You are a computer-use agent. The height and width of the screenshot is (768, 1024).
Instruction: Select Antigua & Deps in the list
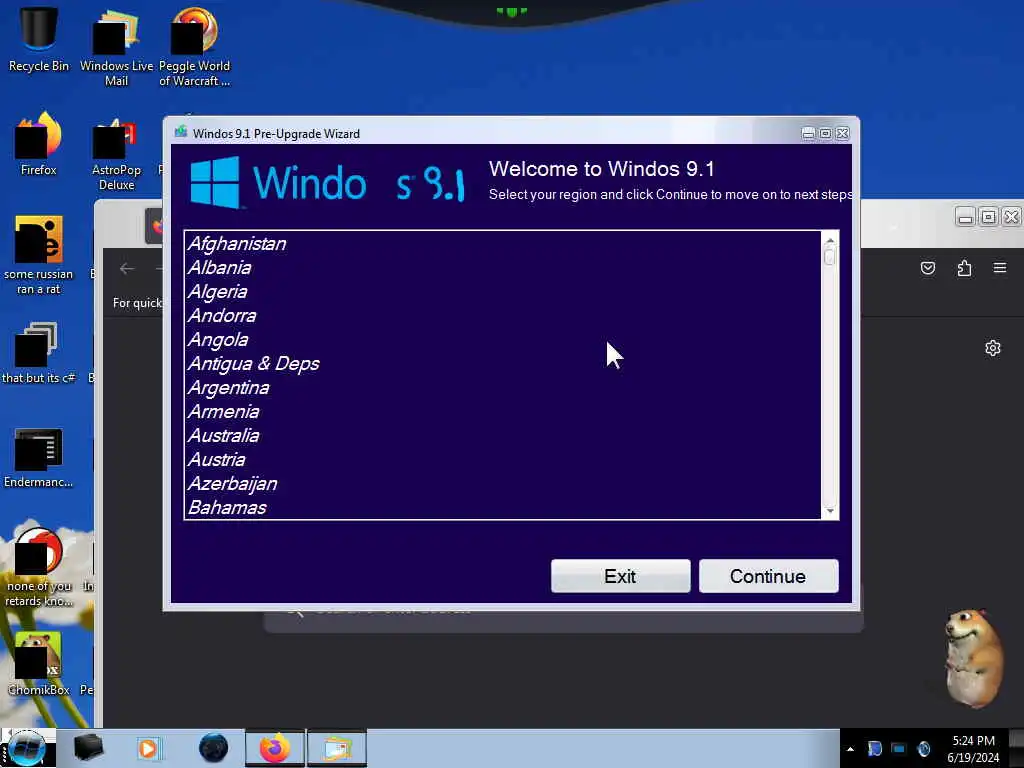[502, 364]
